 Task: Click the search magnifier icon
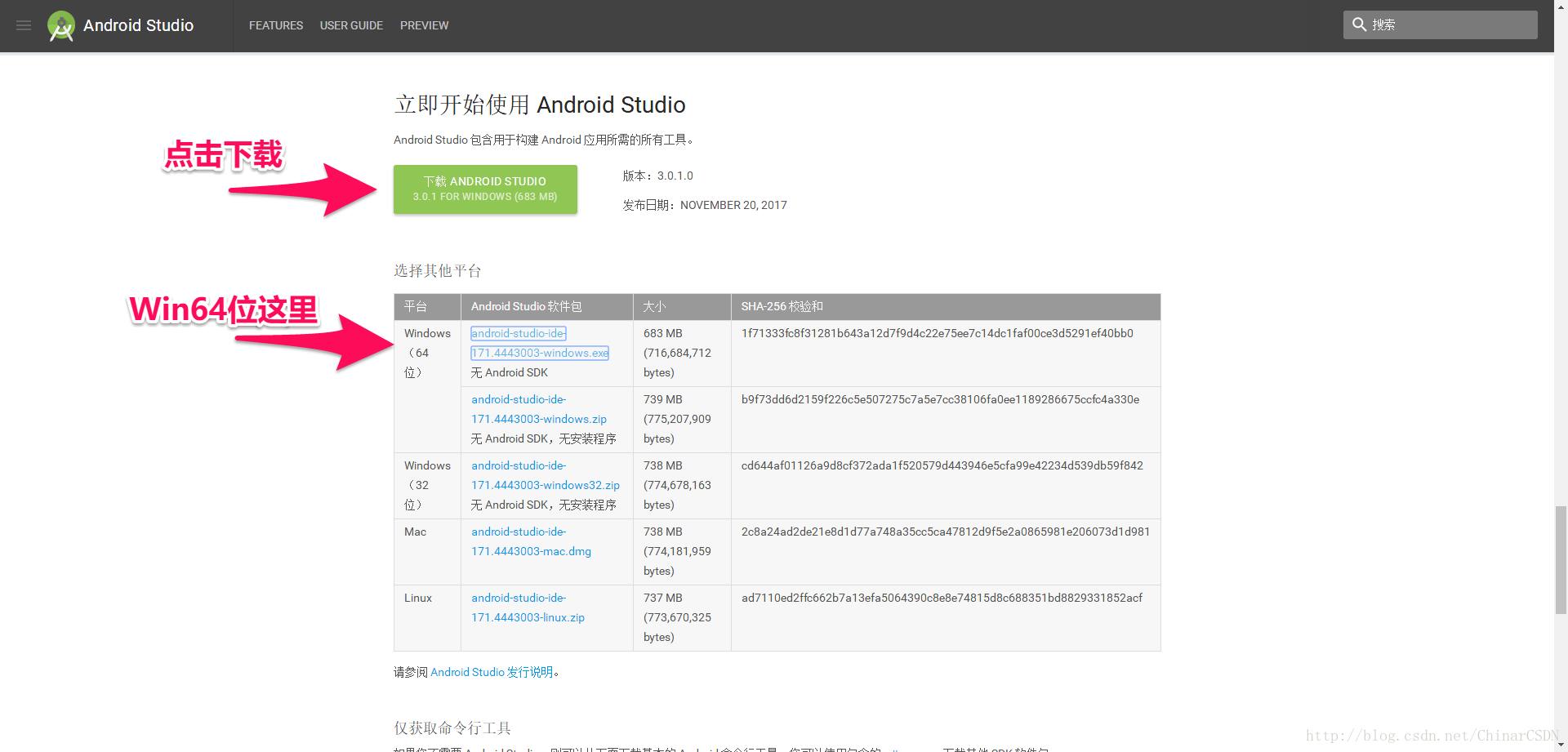[1359, 24]
